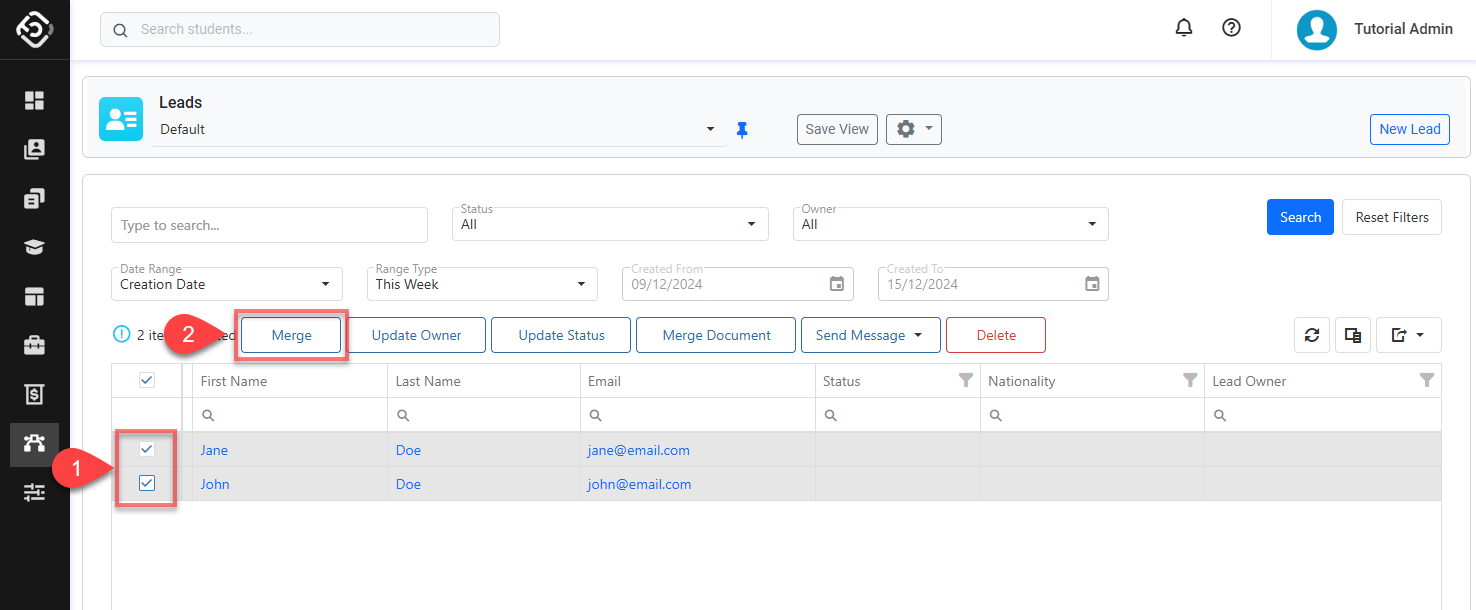This screenshot has width=1476, height=610.
Task: Open the column chooser icon
Action: click(1353, 336)
